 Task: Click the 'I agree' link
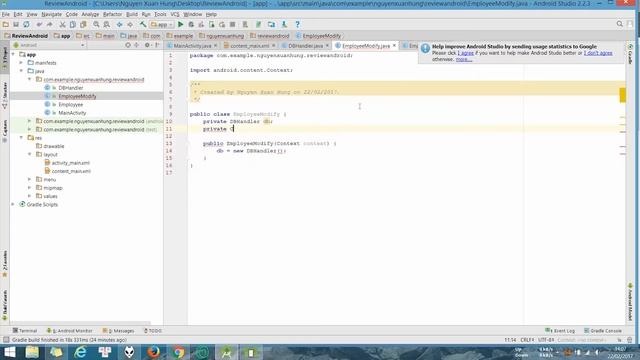tap(466, 53)
